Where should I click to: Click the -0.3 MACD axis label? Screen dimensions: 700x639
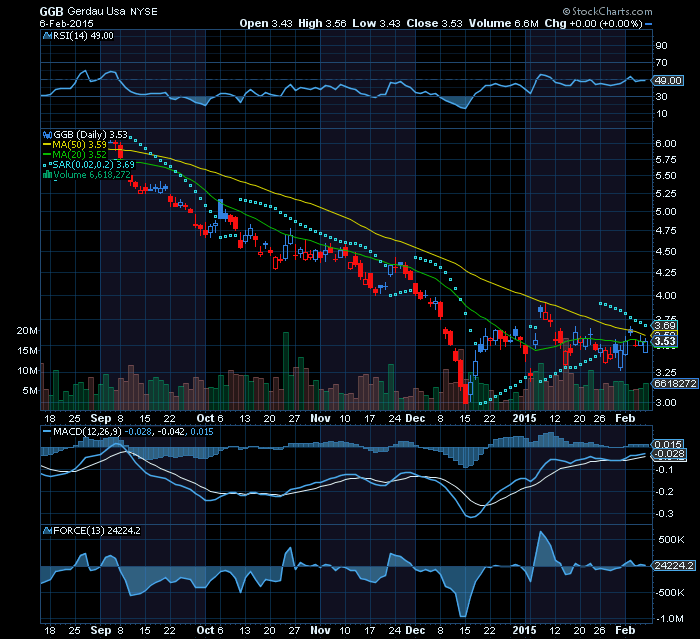pyautogui.click(x=664, y=514)
